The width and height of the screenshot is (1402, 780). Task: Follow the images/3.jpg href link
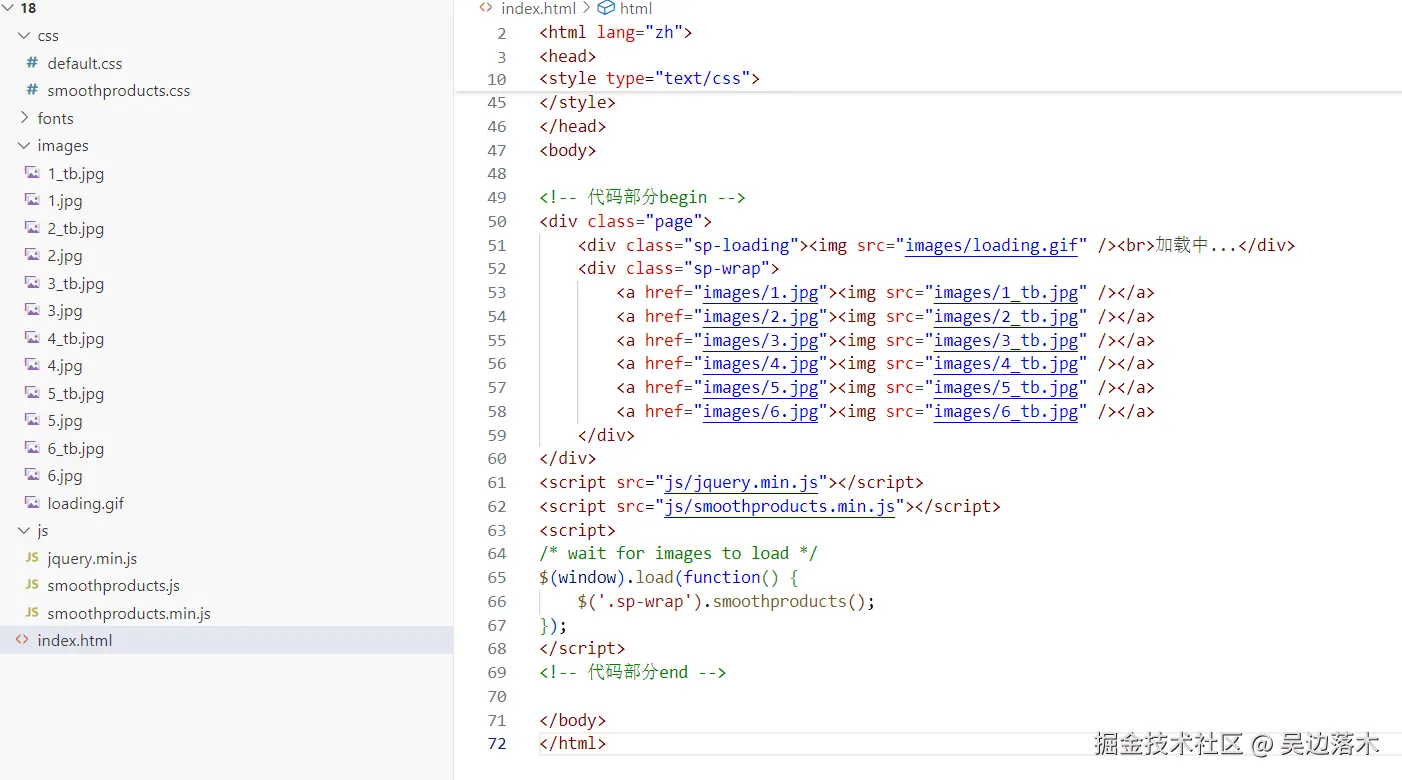760,340
